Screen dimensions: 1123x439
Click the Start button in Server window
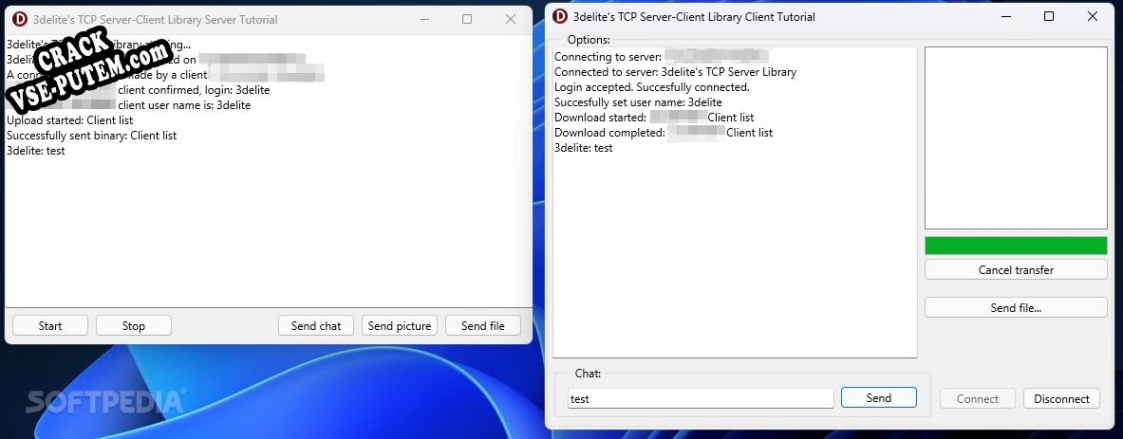pos(50,326)
